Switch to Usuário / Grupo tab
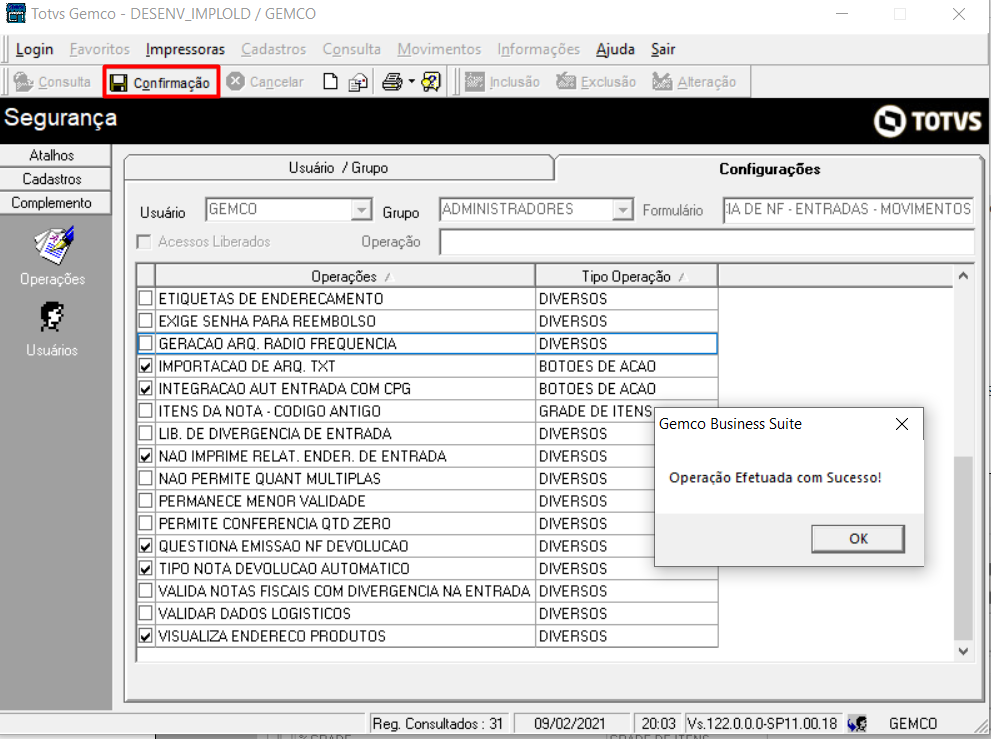This screenshot has height=739, width=991. (x=339, y=168)
